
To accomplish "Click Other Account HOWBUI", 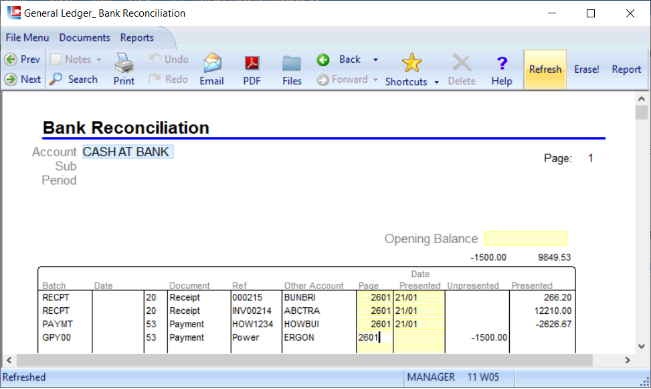I will [x=301, y=324].
